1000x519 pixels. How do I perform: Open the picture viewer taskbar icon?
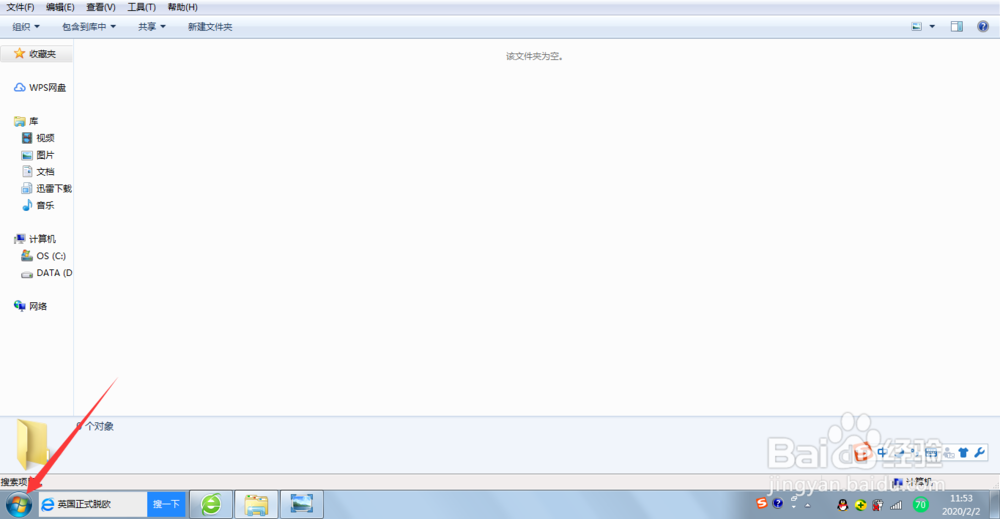(x=302, y=504)
